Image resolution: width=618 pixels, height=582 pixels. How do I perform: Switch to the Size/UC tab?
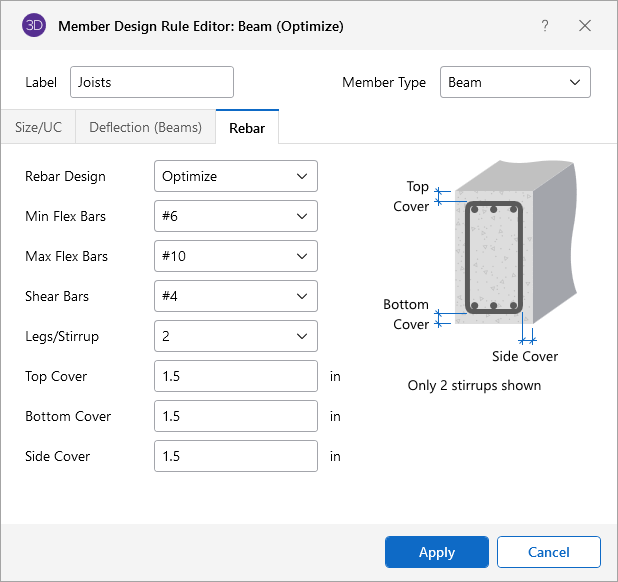[x=38, y=127]
